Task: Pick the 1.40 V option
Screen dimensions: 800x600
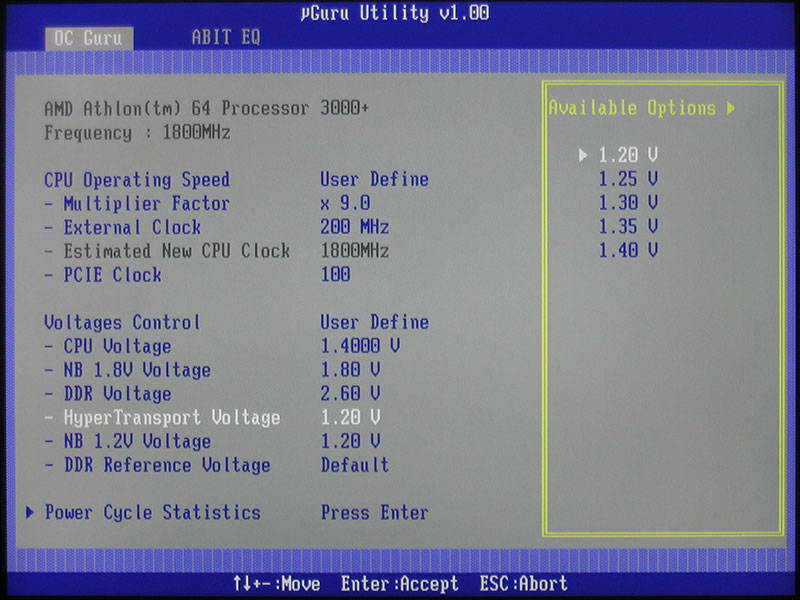Action: [628, 250]
